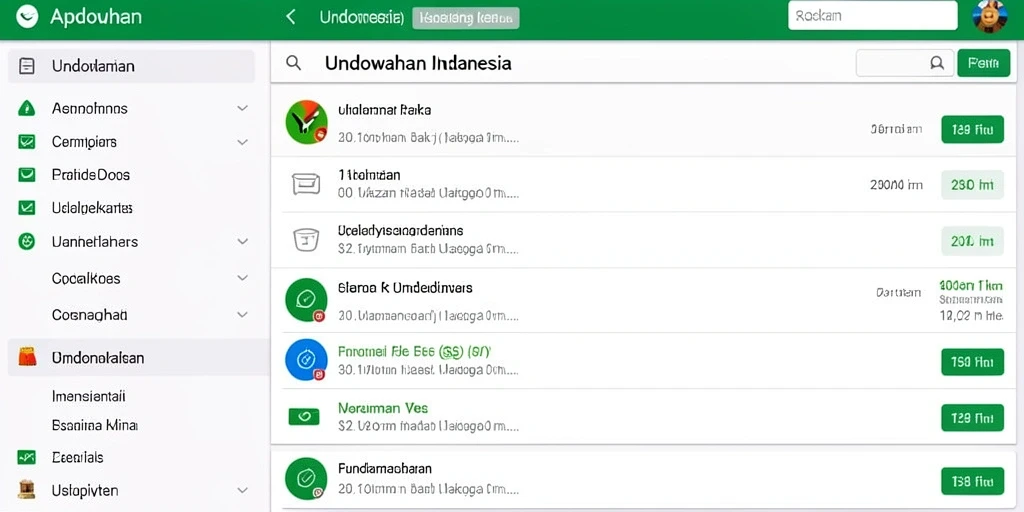Viewport: 1024px width, 512px height.
Task: Open the green Fnromel Fle Ess link
Action: (414, 351)
